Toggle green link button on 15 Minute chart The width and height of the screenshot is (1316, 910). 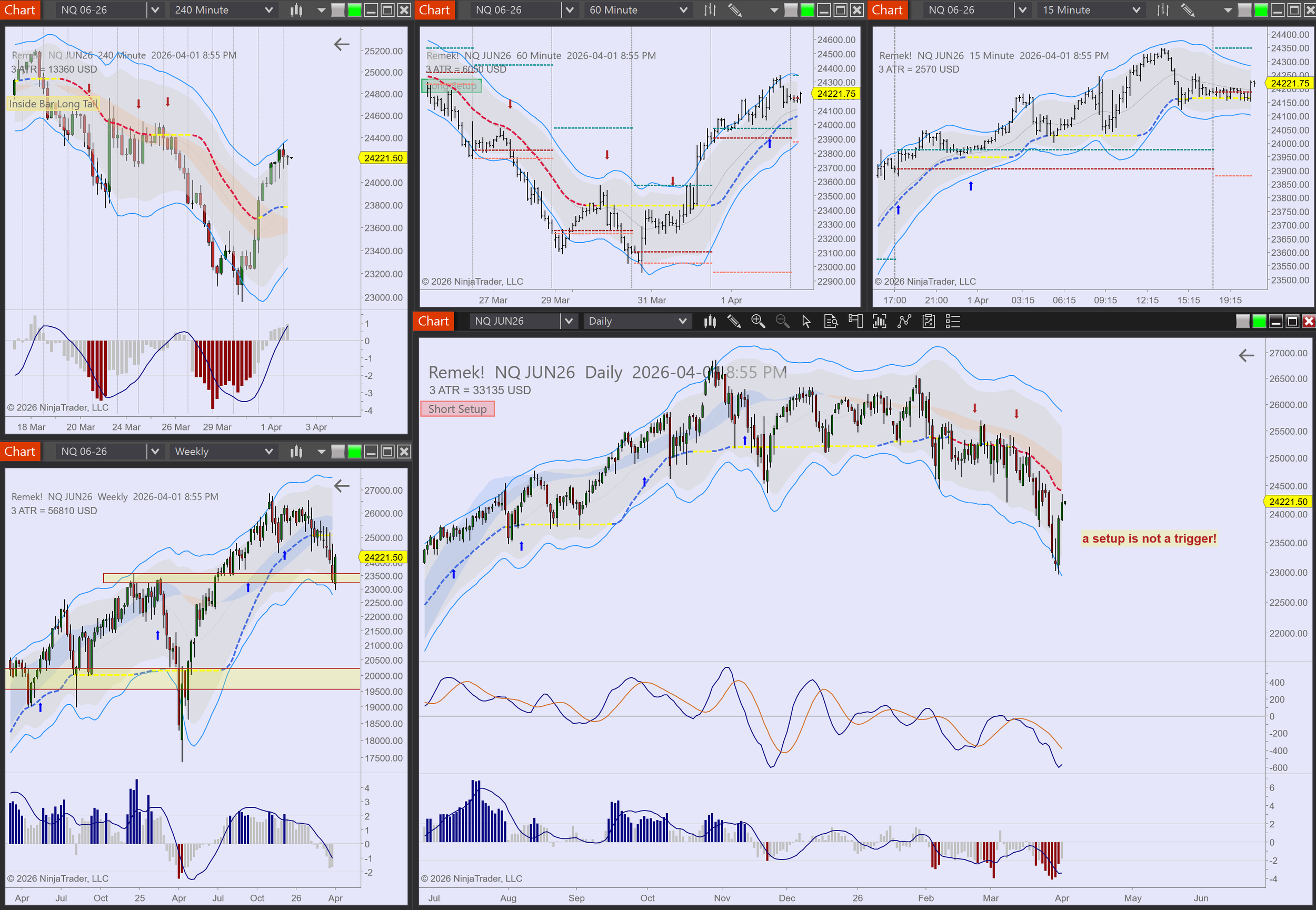(x=1261, y=9)
